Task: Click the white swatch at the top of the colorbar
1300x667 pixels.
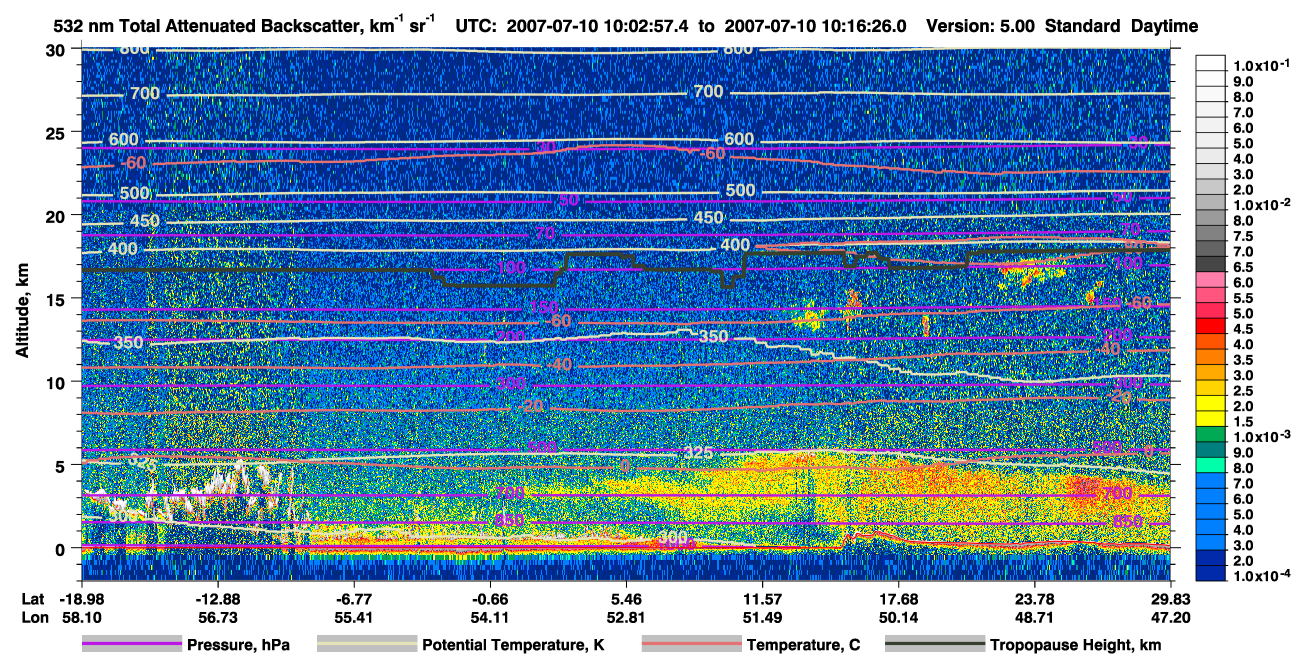Action: click(1211, 62)
